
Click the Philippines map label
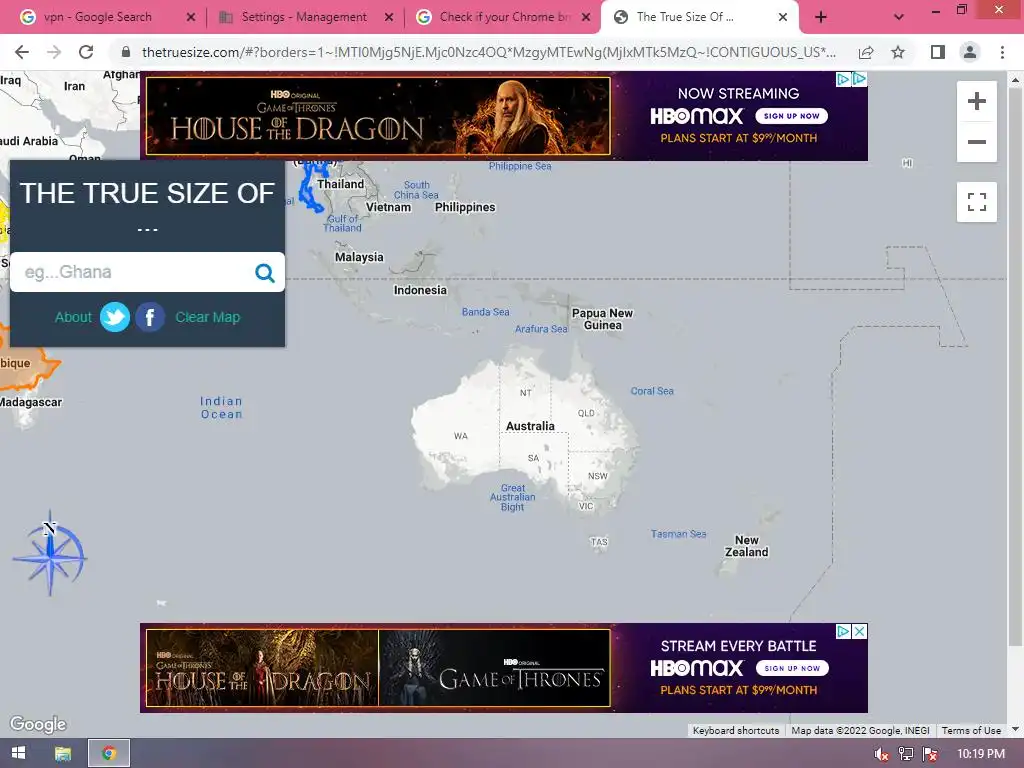coord(465,208)
